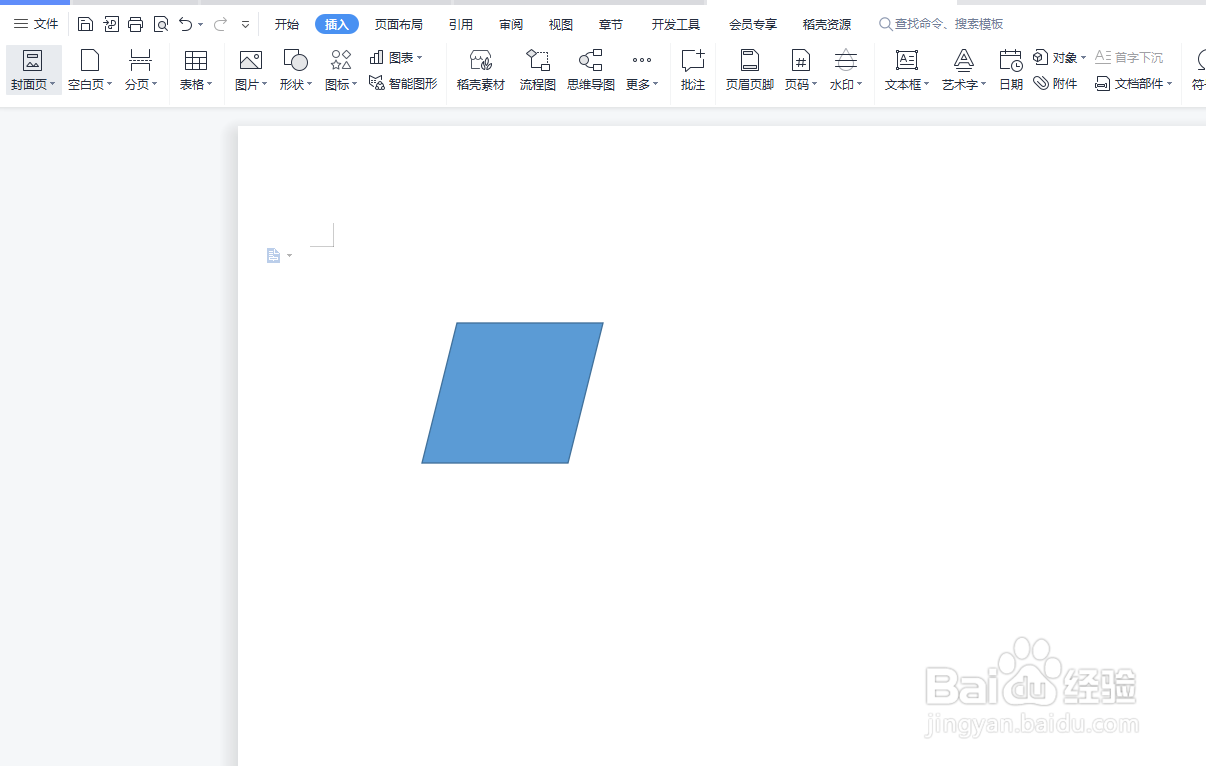1206x766 pixels.
Task: Expand undo history dropdown arrow
Action: [201, 24]
